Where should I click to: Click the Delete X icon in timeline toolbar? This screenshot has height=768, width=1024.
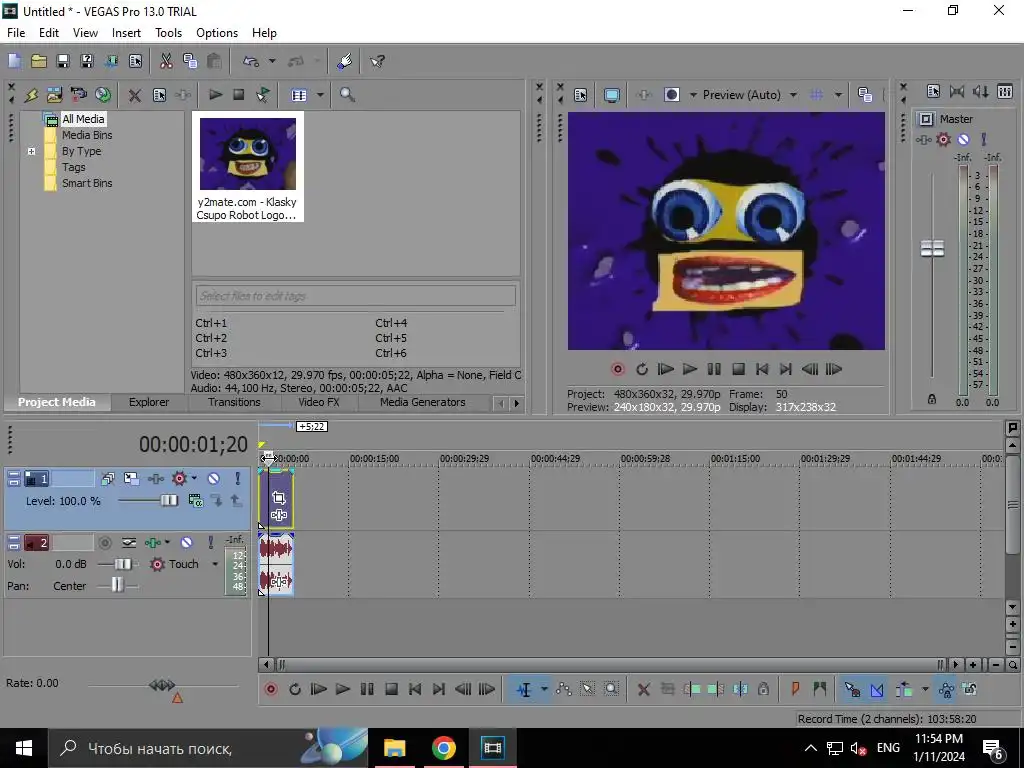(x=643, y=690)
